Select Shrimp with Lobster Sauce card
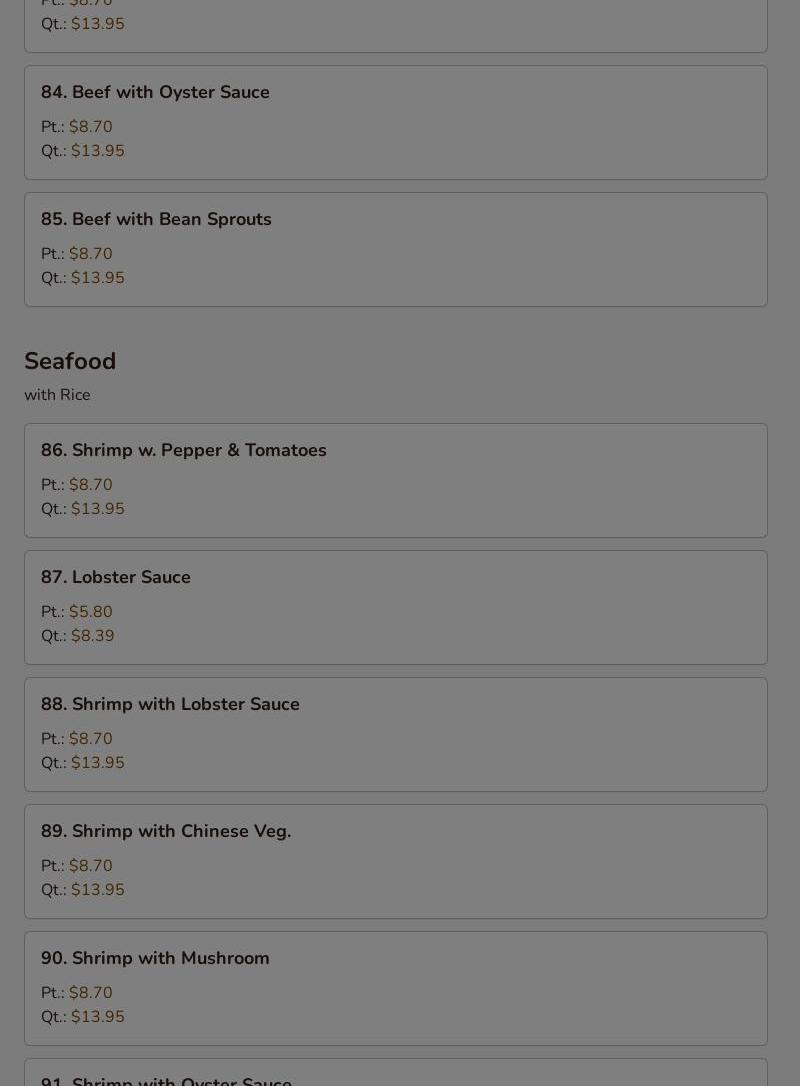The width and height of the screenshot is (800, 1086). pos(395,734)
